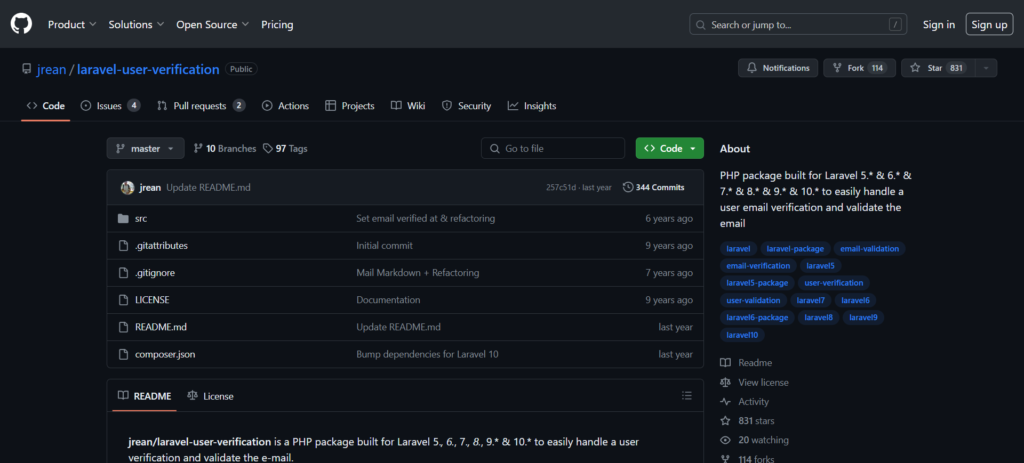Click the laravel-package topic tag
Image resolution: width=1024 pixels, height=463 pixels.
point(794,248)
